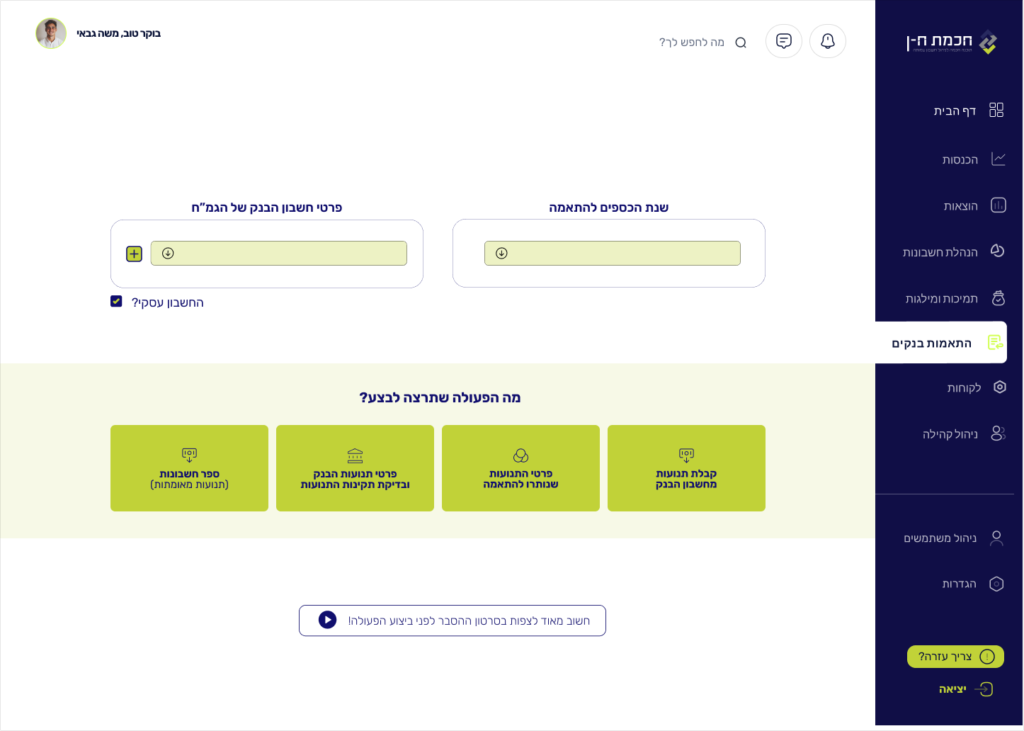The height and width of the screenshot is (731, 1024).
Task: Toggle the החשבון עסקי checkbox
Action: [116, 301]
